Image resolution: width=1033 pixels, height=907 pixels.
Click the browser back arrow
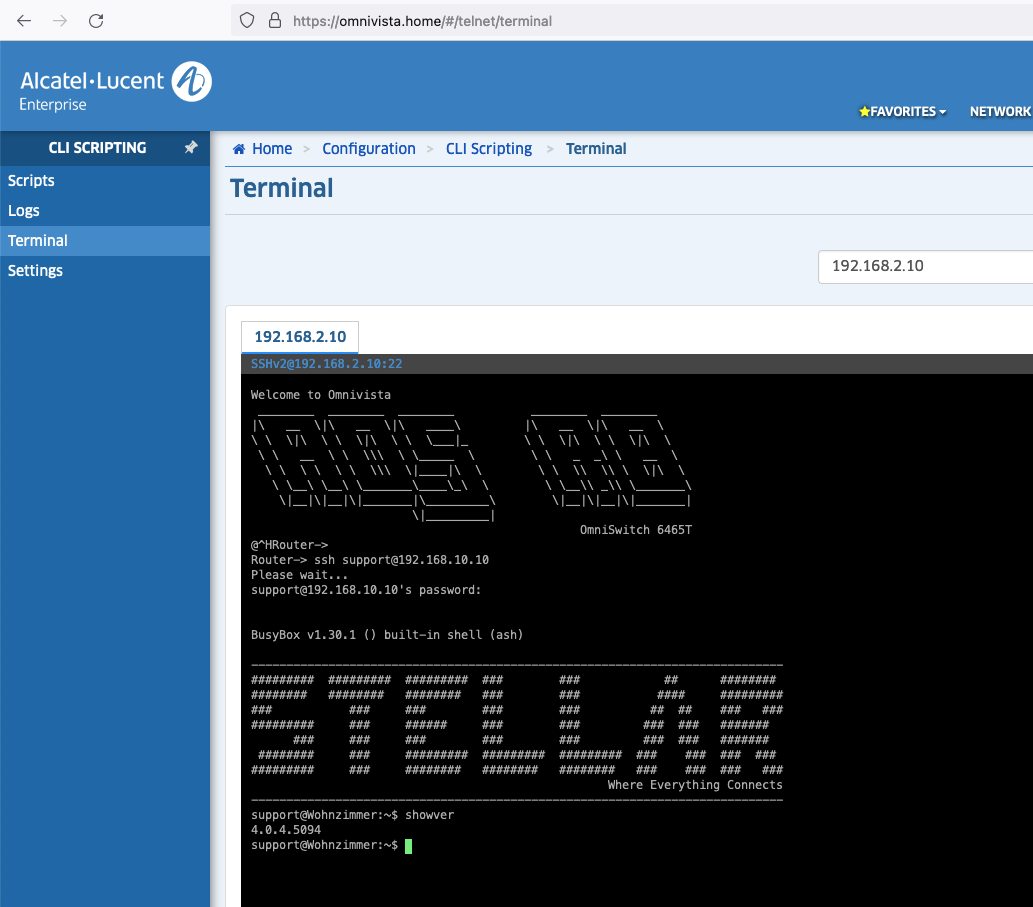pos(24,20)
